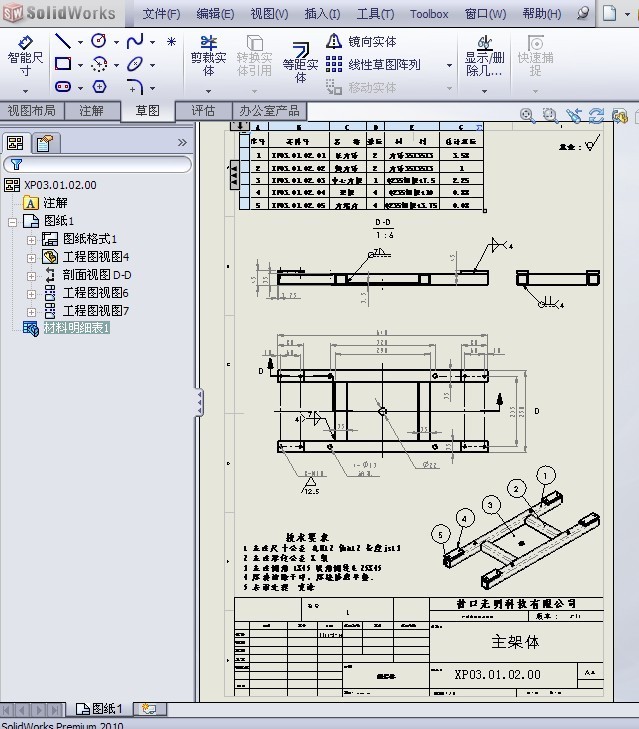Click balloon number 3 in isometric view

(x=490, y=505)
